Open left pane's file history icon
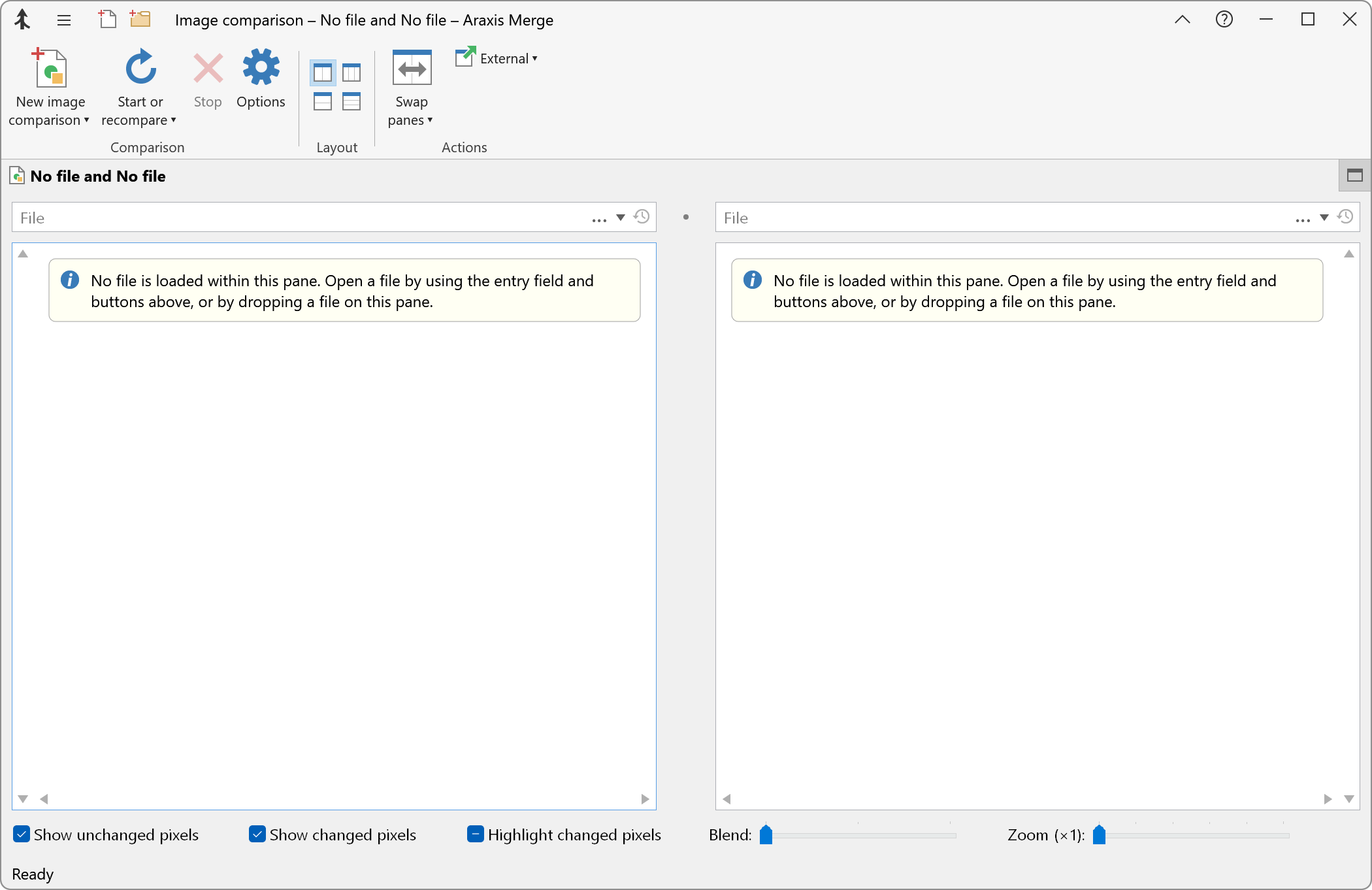Image resolution: width=1372 pixels, height=890 pixels. [x=642, y=217]
